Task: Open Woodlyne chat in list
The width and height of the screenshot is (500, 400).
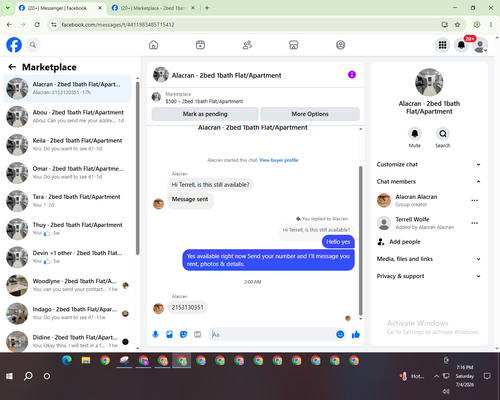Action: pos(67,285)
